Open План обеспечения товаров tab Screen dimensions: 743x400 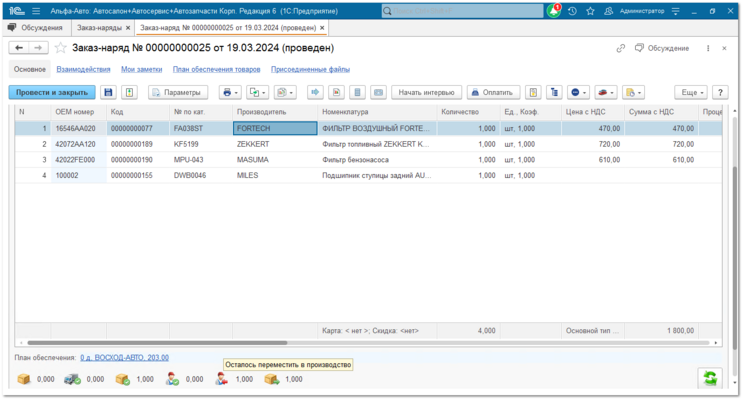tap(217, 69)
